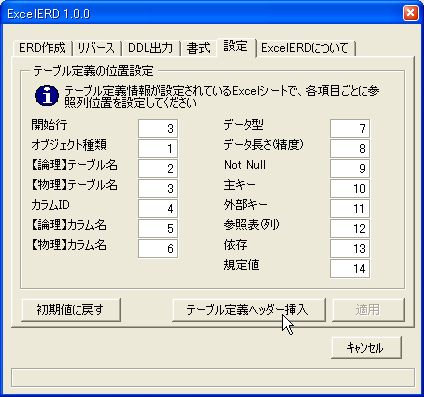The width and height of the screenshot is (424, 397).
Task: Click the キャンセル button
Action: (x=366, y=348)
